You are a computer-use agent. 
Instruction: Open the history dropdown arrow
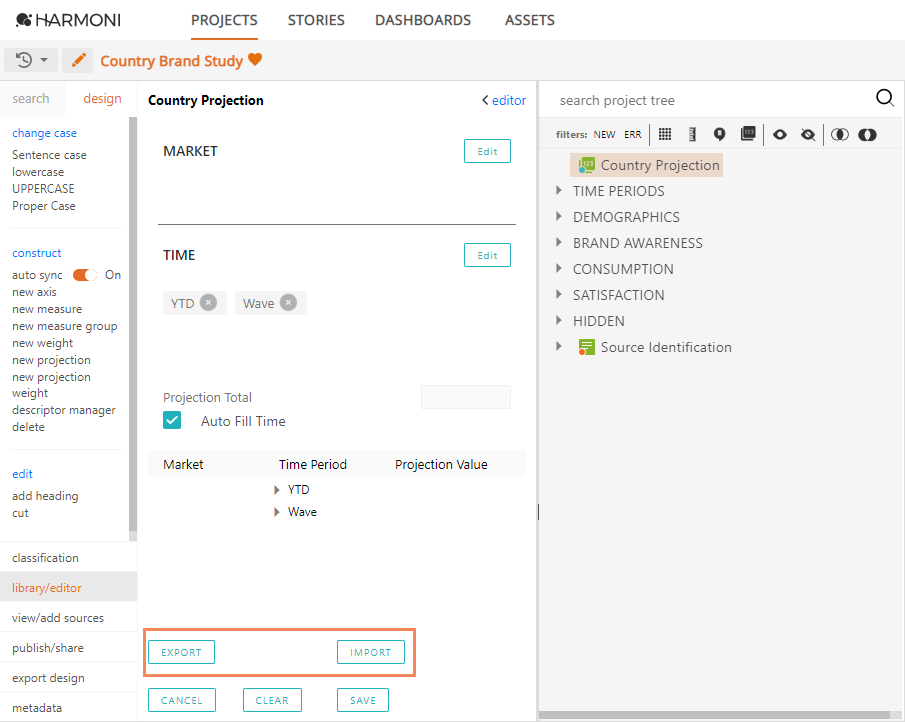(44, 60)
